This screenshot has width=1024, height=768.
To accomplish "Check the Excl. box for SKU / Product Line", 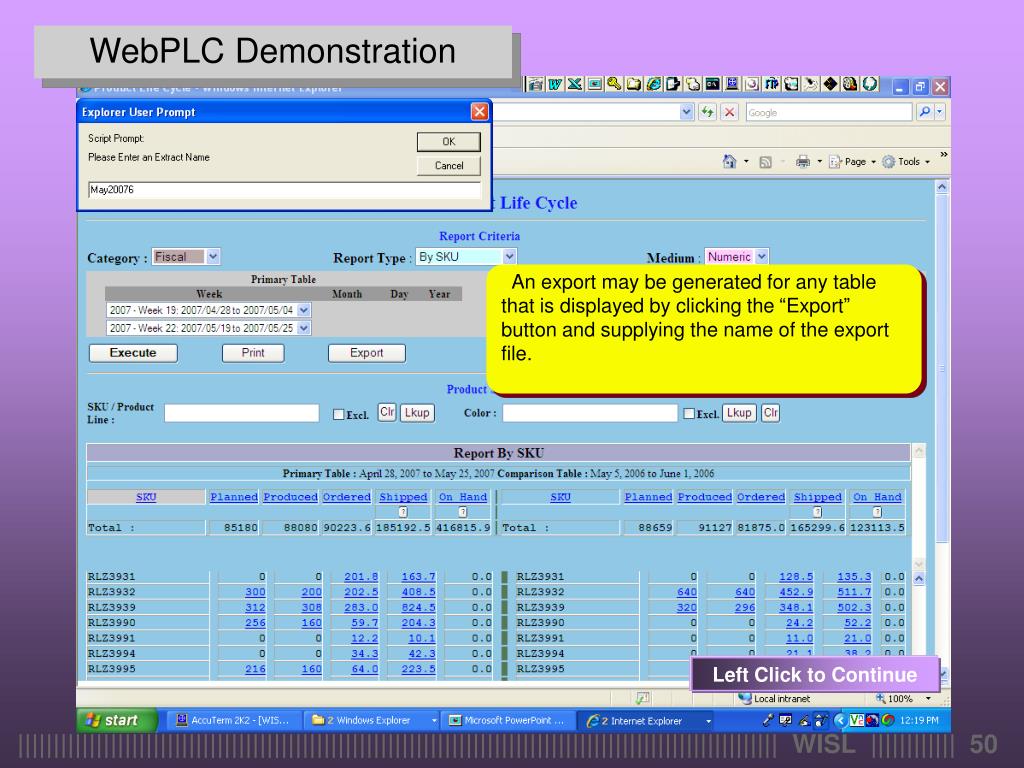I will (x=338, y=414).
